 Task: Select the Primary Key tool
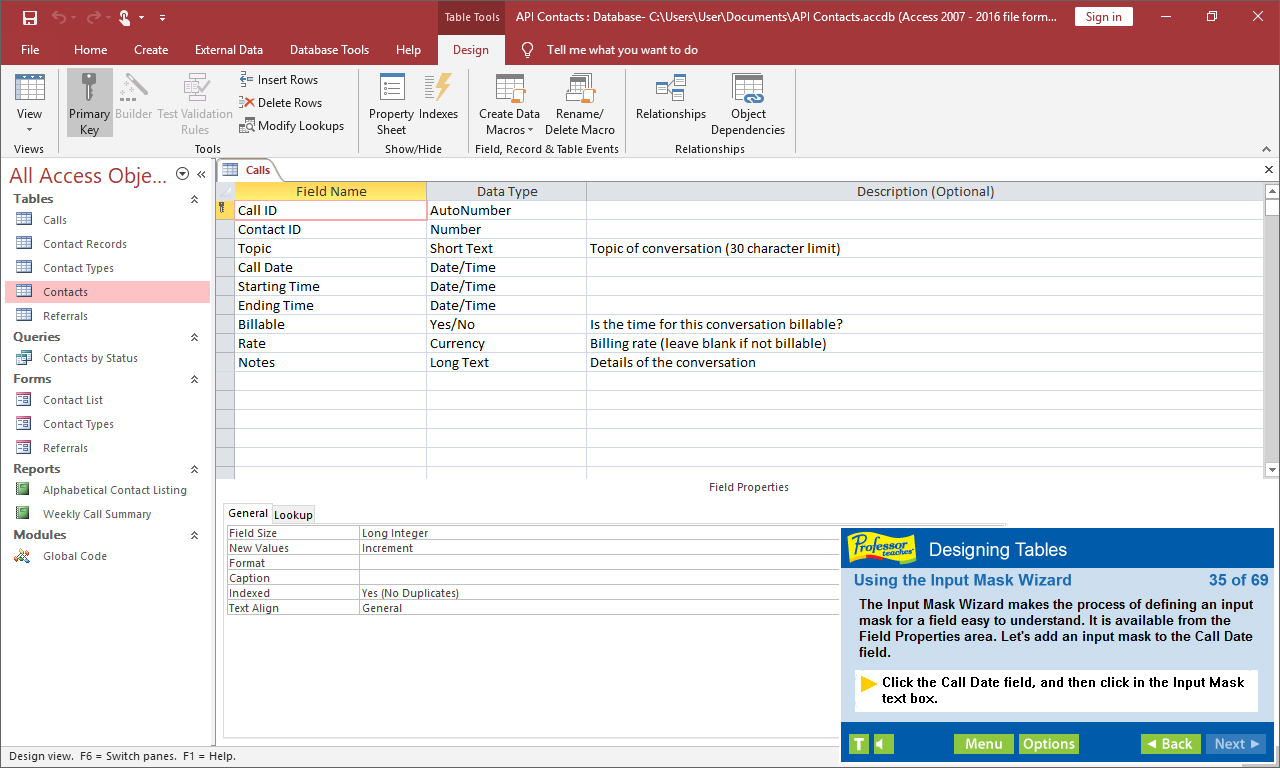click(x=89, y=101)
